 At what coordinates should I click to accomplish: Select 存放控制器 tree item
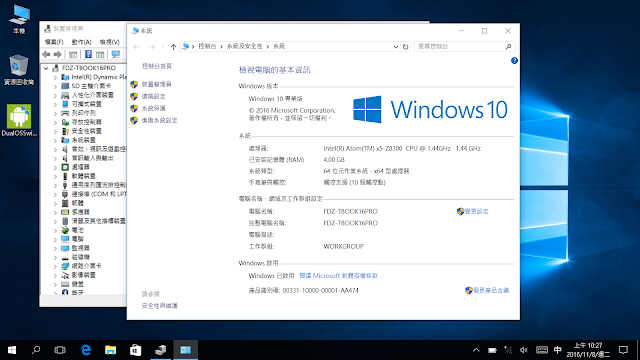click(x=86, y=122)
